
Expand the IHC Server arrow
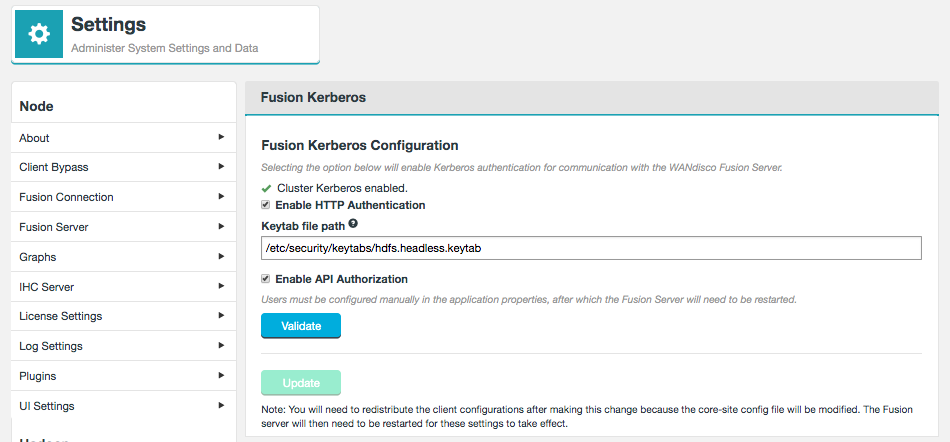pyautogui.click(x=222, y=285)
